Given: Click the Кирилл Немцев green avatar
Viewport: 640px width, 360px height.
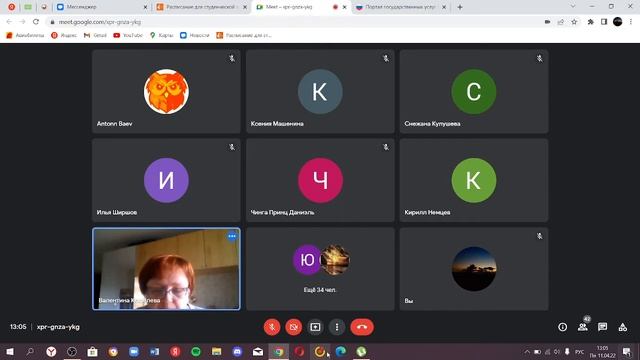Looking at the screenshot, I should pos(474,180).
